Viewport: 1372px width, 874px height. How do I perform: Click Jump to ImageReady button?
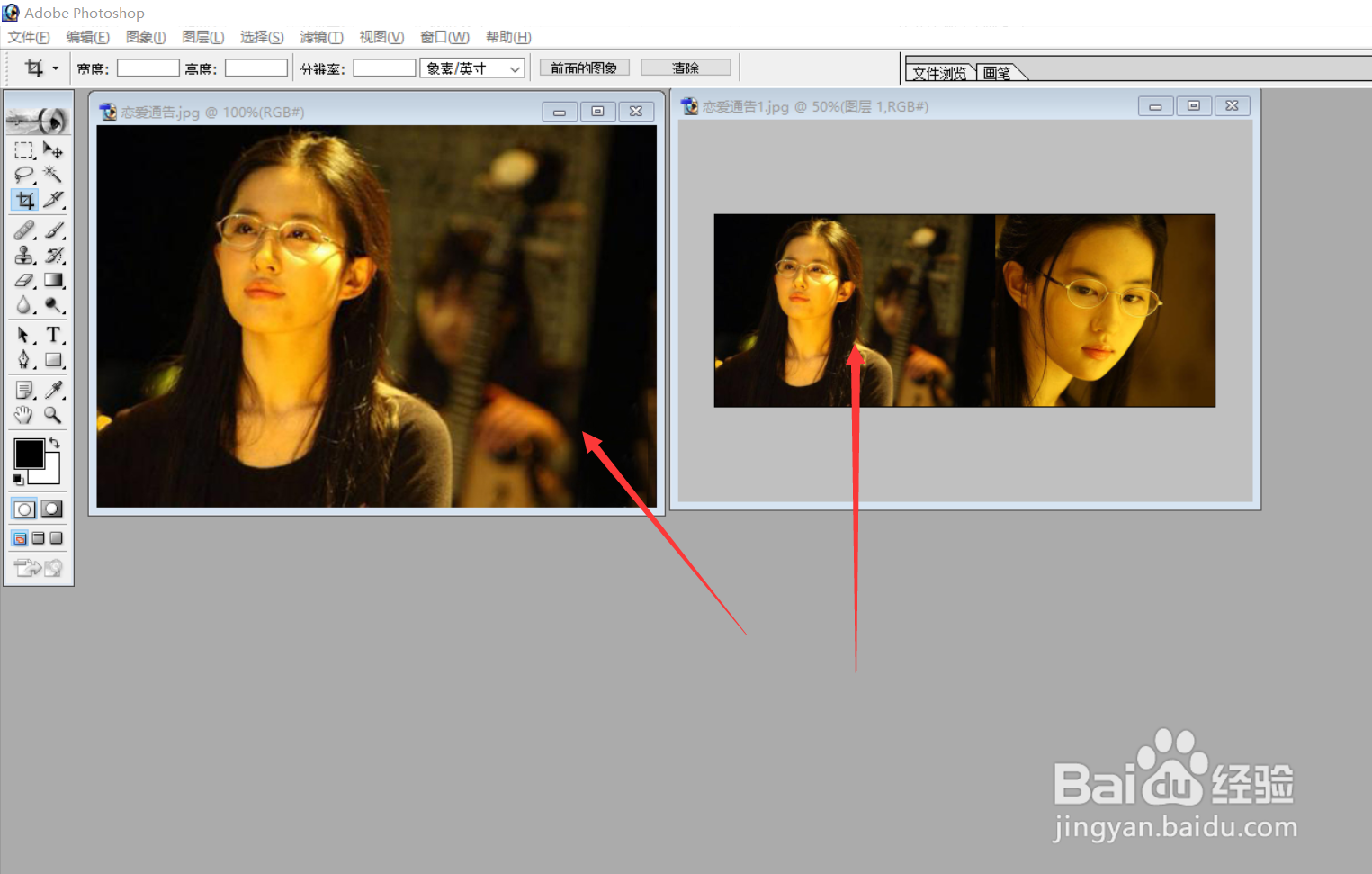[39, 568]
